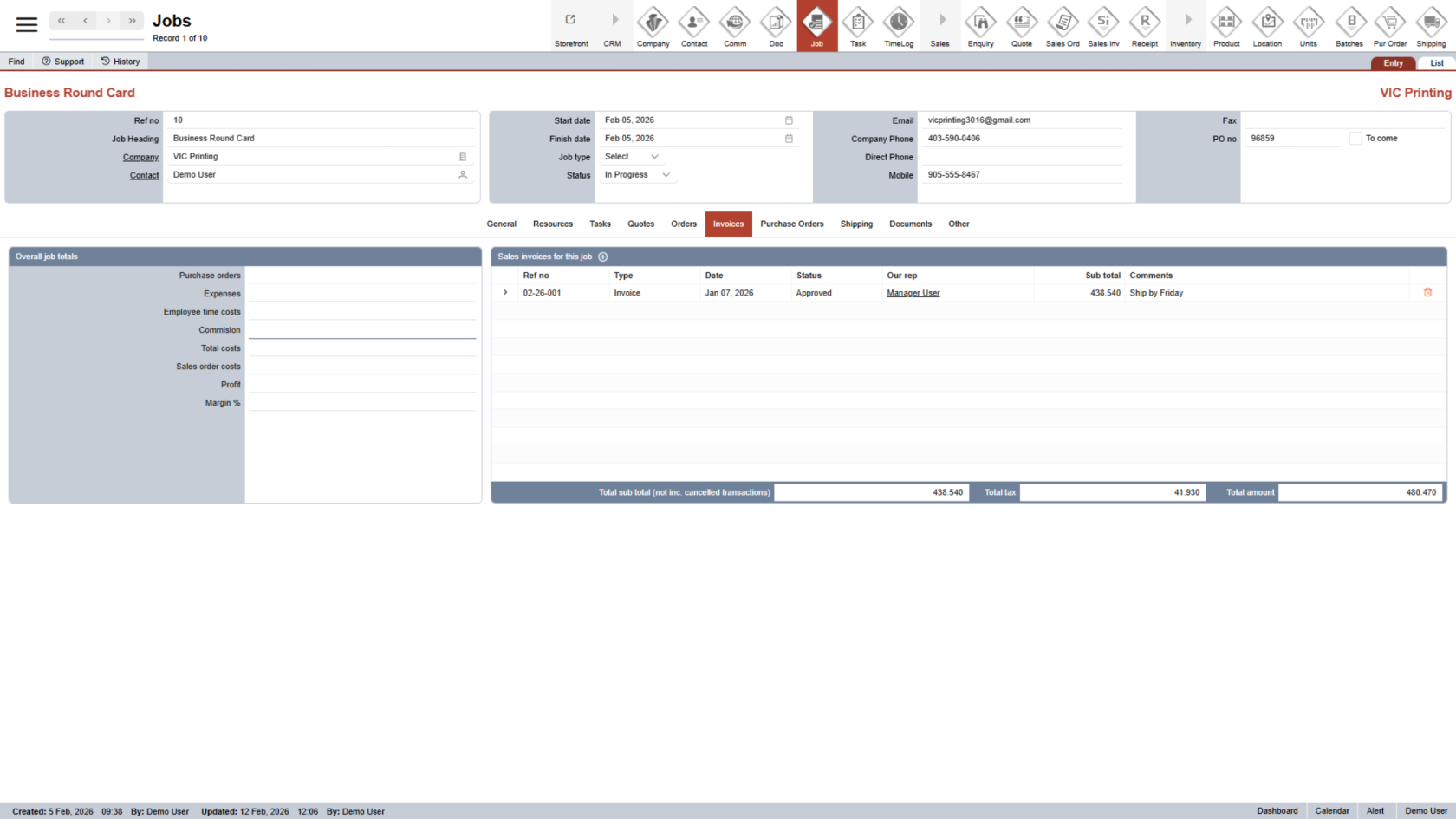
Task: Tick the To come checkbox
Action: pos(1355,139)
